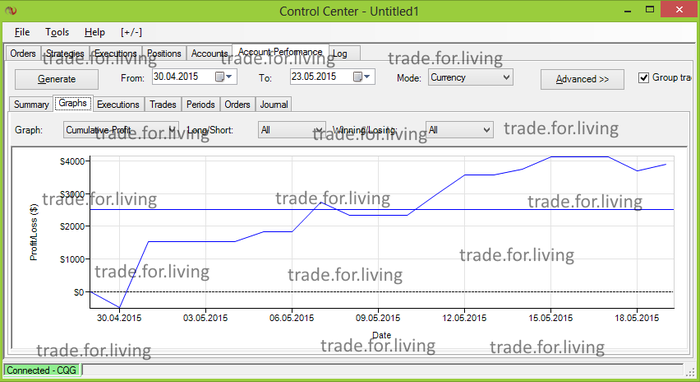This screenshot has width=700, height=382.
Task: Click the Connected - CQG status indicator
Action: click(x=42, y=370)
